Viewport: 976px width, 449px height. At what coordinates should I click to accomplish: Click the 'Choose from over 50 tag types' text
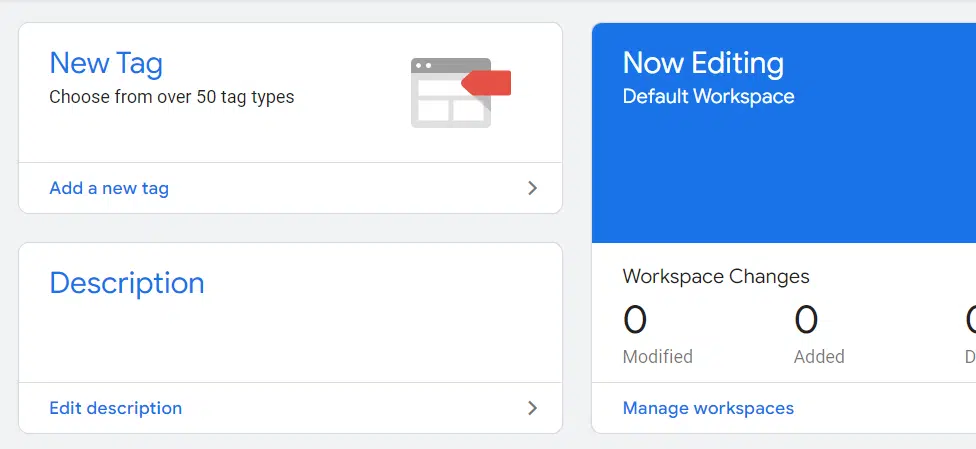(x=172, y=97)
